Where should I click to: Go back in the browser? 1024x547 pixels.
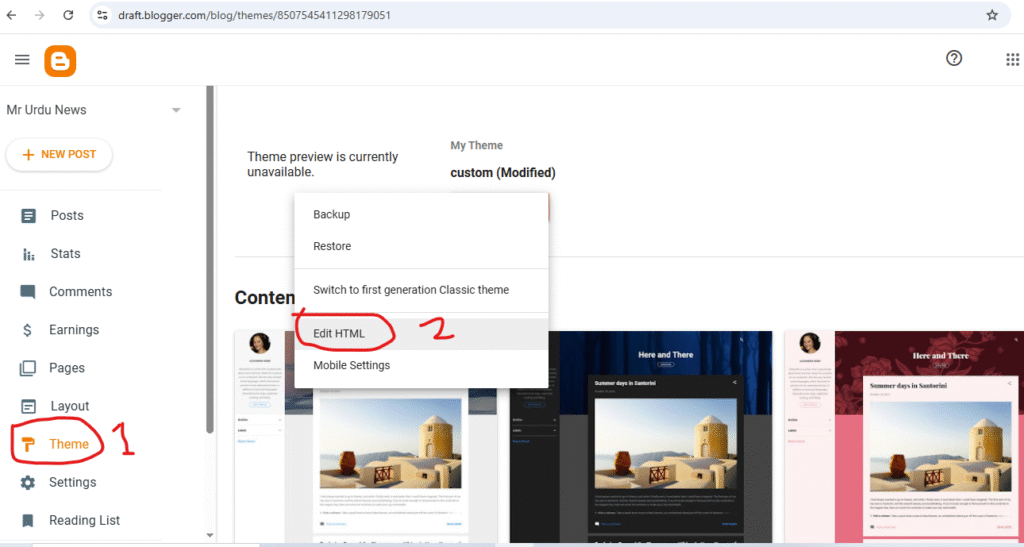pyautogui.click(x=11, y=15)
